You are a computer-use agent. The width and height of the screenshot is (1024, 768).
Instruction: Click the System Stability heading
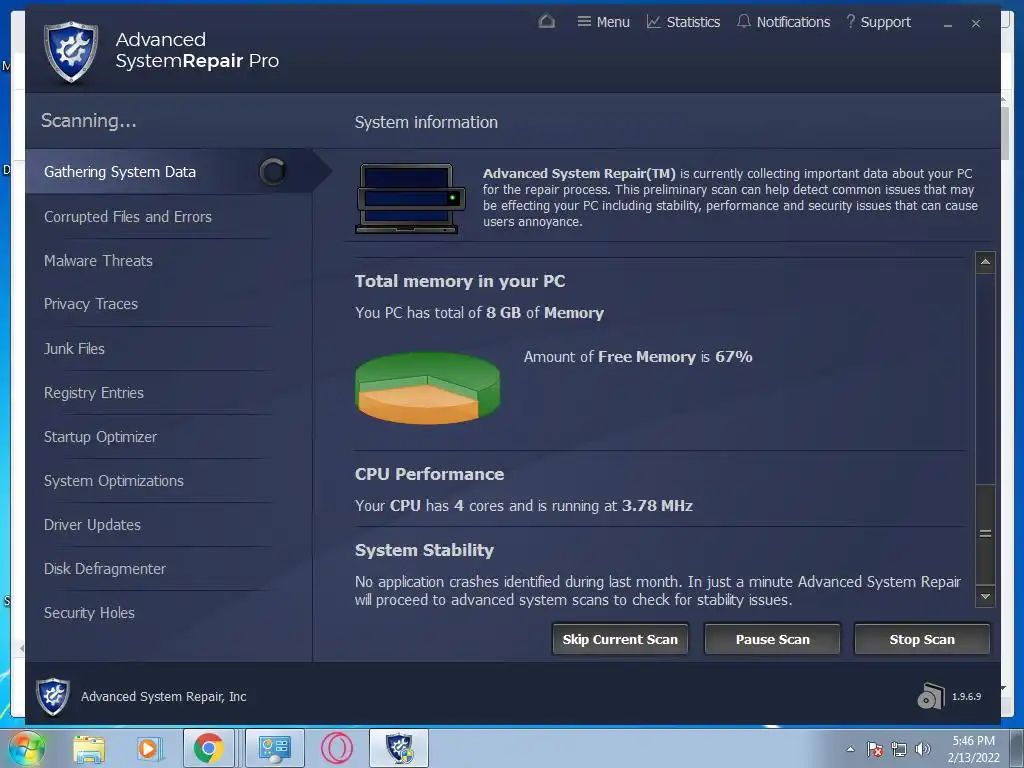pyautogui.click(x=424, y=550)
